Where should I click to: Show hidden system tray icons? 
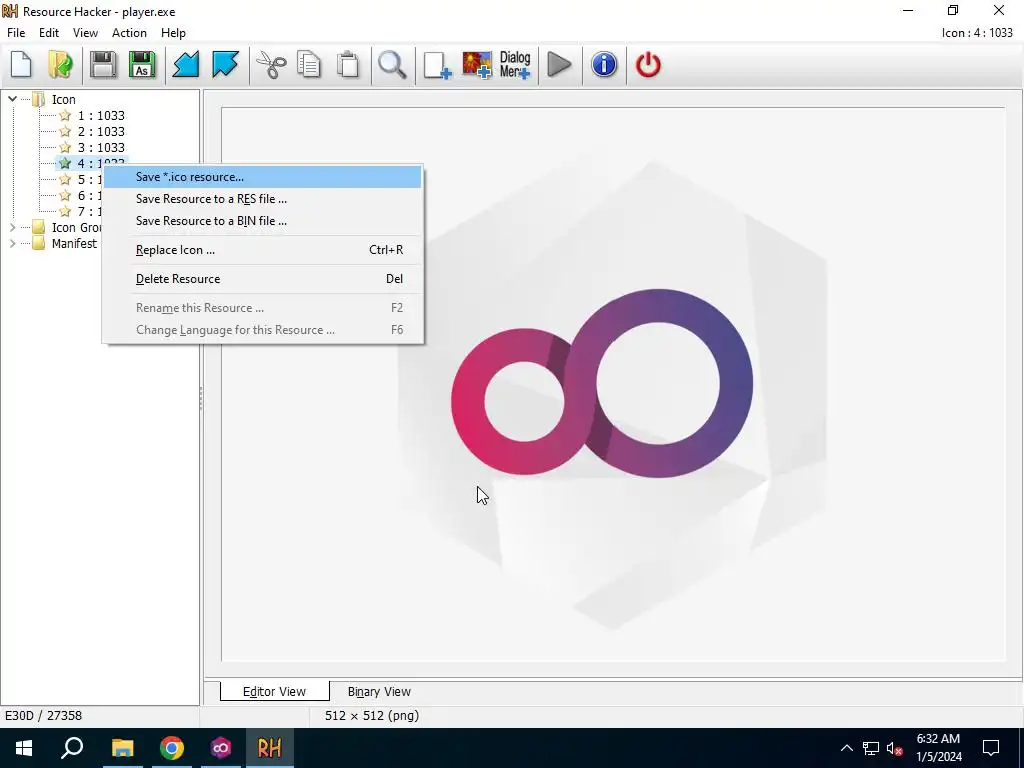tap(846, 748)
